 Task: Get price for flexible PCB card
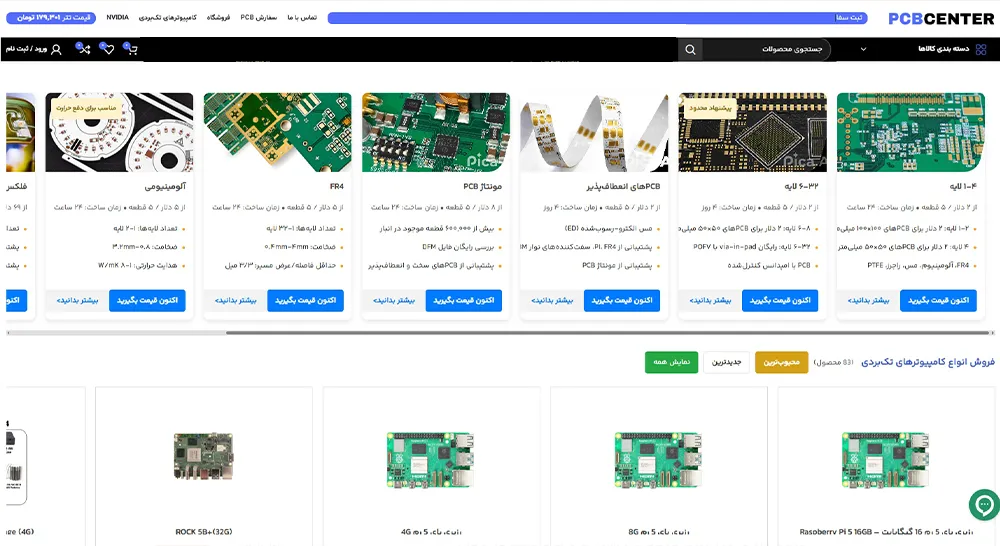[x=622, y=300]
